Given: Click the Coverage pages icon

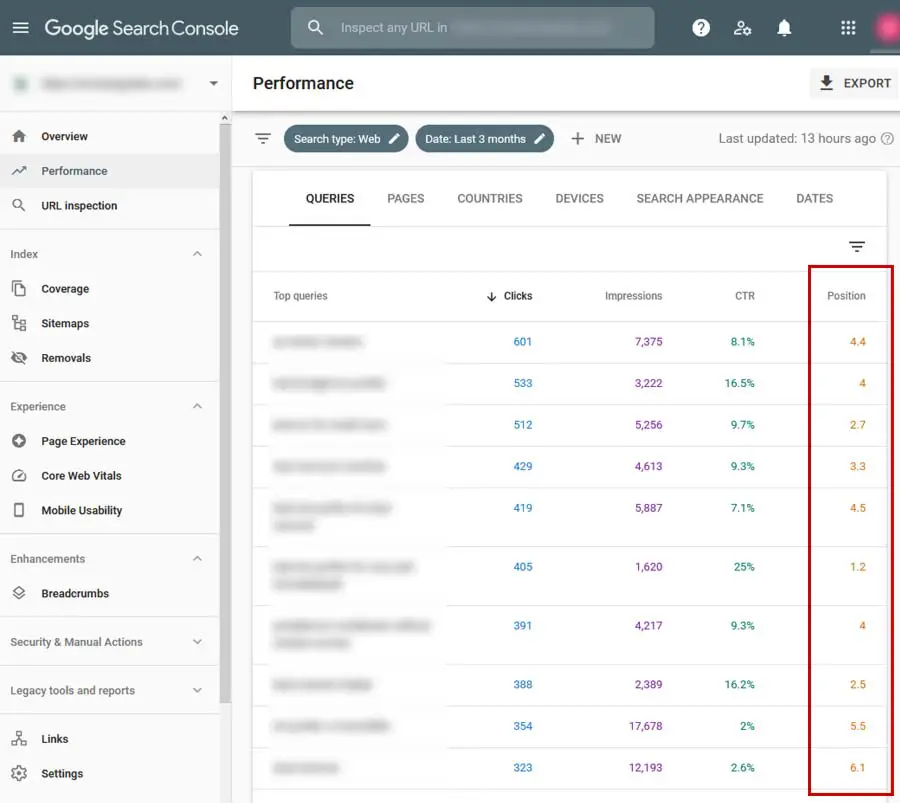Looking at the screenshot, I should coord(19,288).
